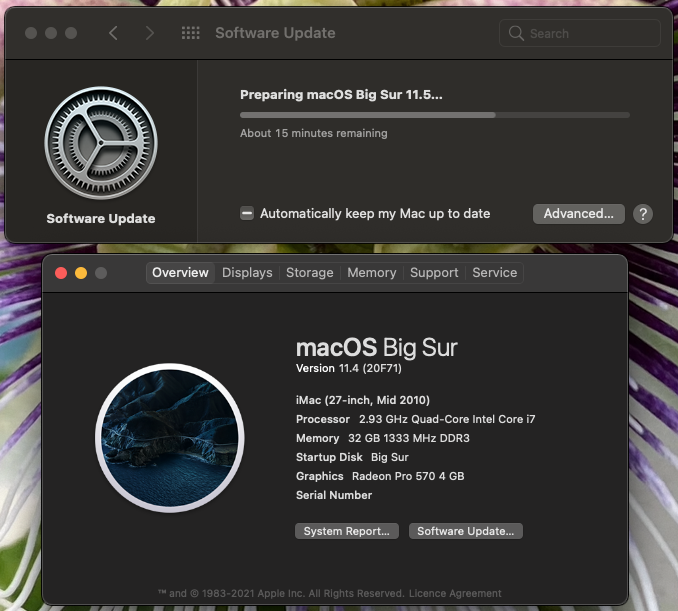Click Software Update label under gear icon
Viewport: 678px width, 611px height.
pos(101,218)
